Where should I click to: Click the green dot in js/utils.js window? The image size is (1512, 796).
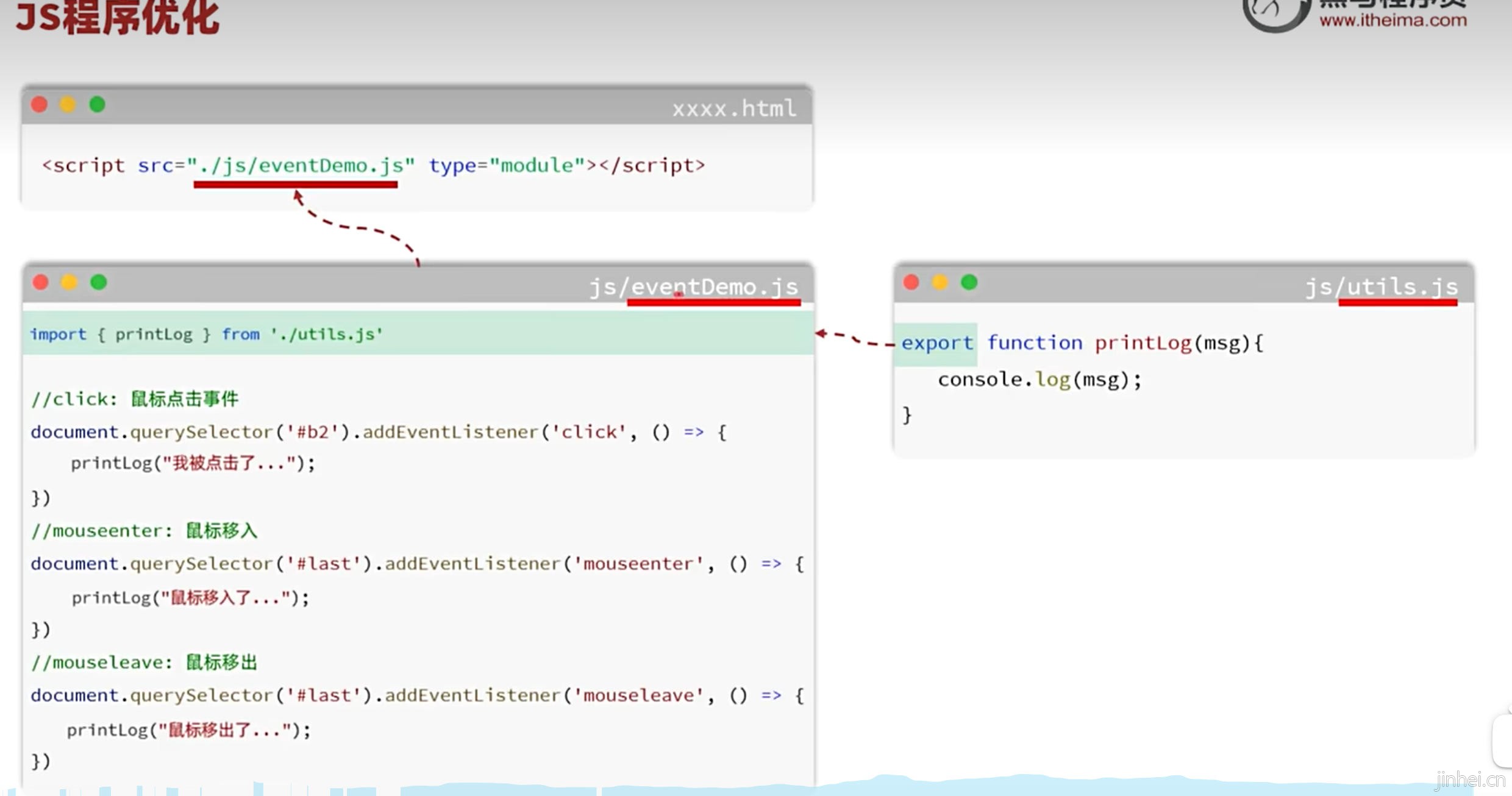(969, 282)
